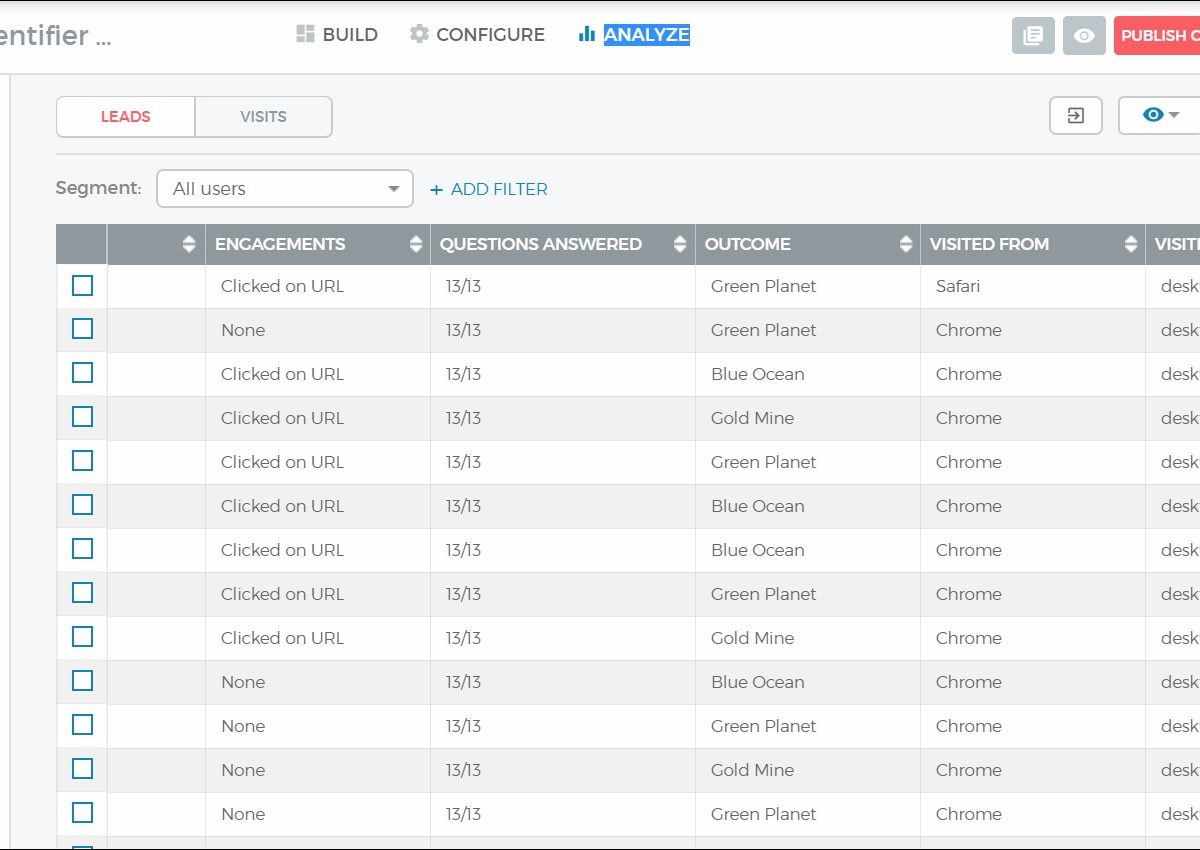Click the document pages icon near Publish
The width and height of the screenshot is (1200, 850).
pyautogui.click(x=1033, y=35)
